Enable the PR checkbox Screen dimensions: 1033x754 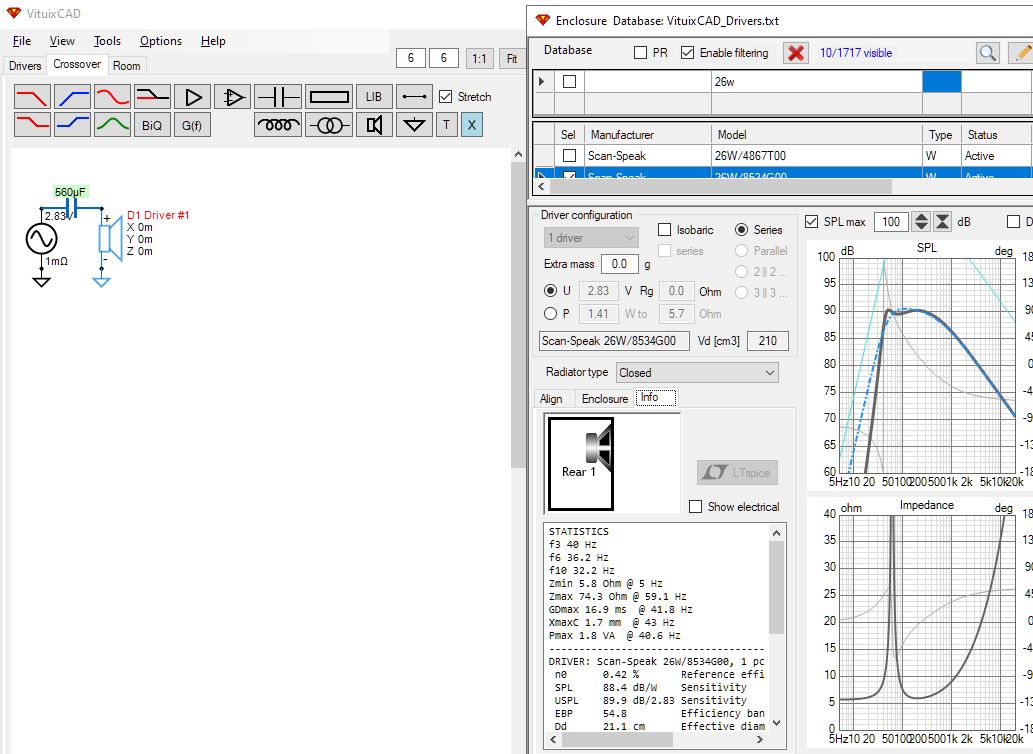point(640,53)
